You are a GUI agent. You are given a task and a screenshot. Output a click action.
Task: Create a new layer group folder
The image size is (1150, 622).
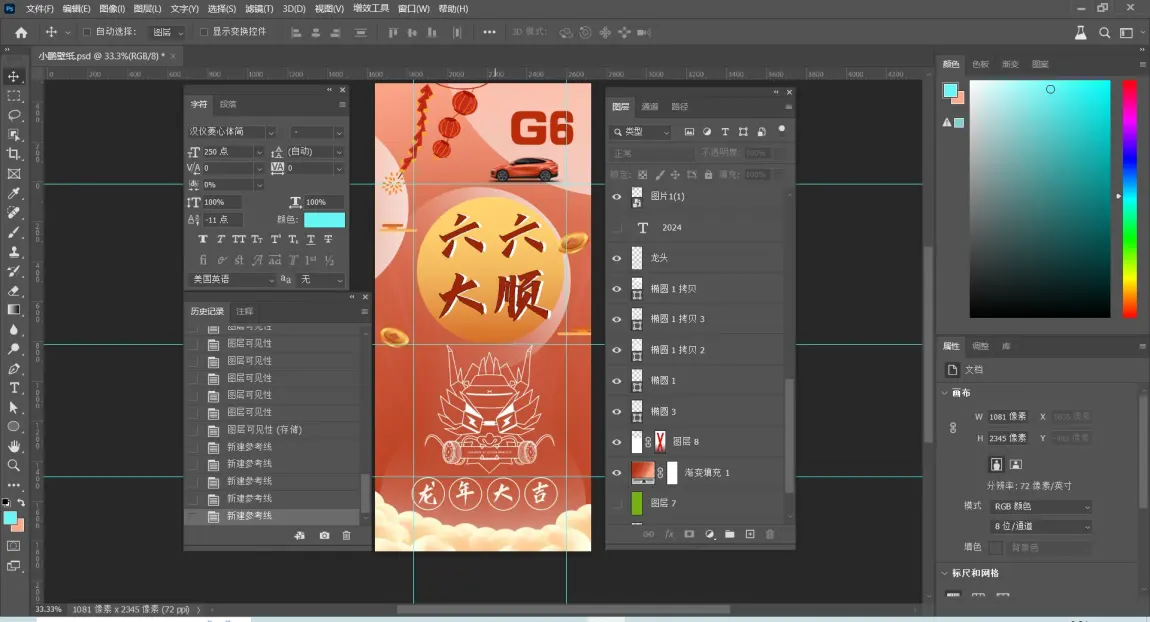pyautogui.click(x=729, y=534)
